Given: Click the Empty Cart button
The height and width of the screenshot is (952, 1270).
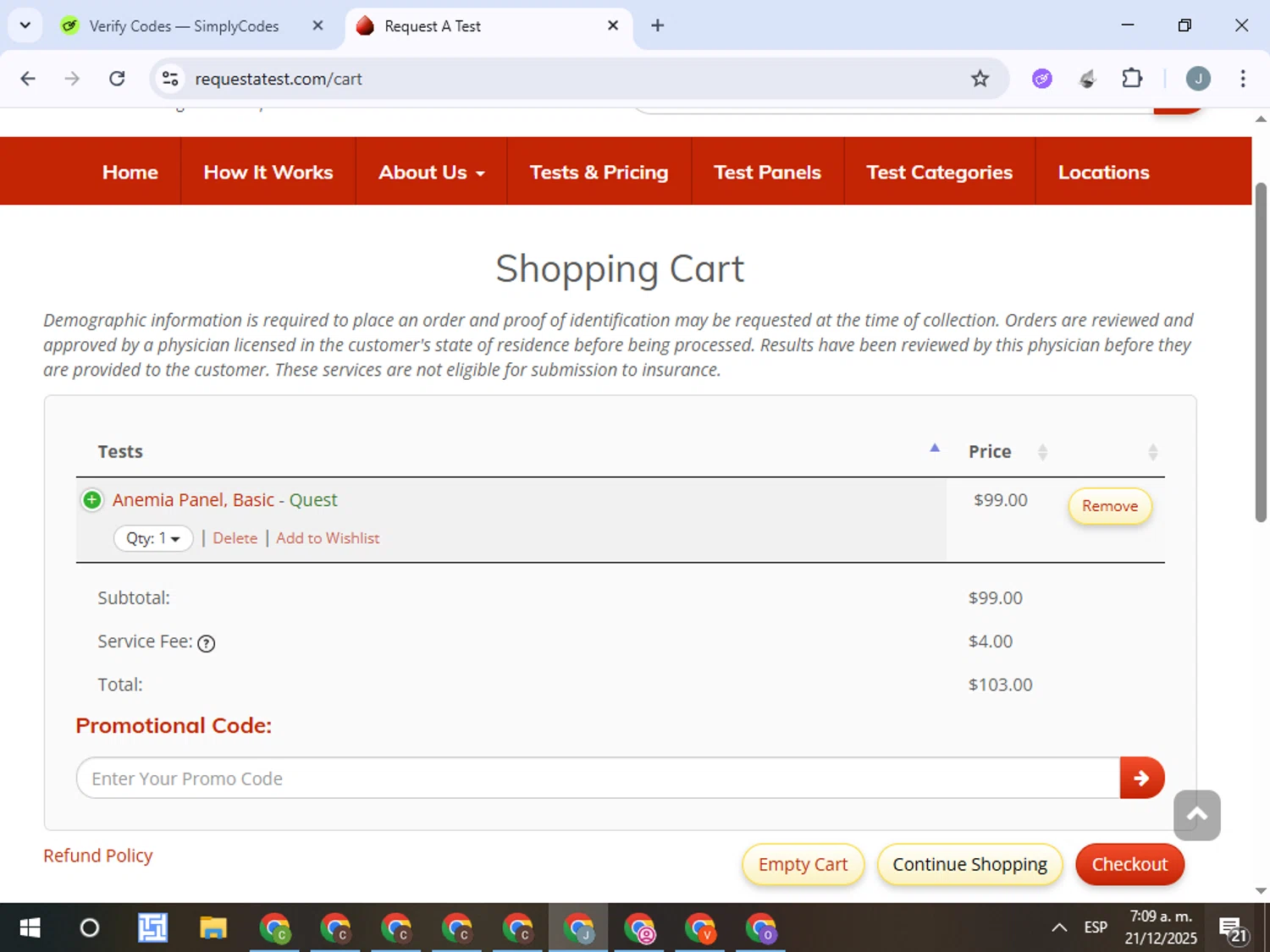Looking at the screenshot, I should click(803, 864).
